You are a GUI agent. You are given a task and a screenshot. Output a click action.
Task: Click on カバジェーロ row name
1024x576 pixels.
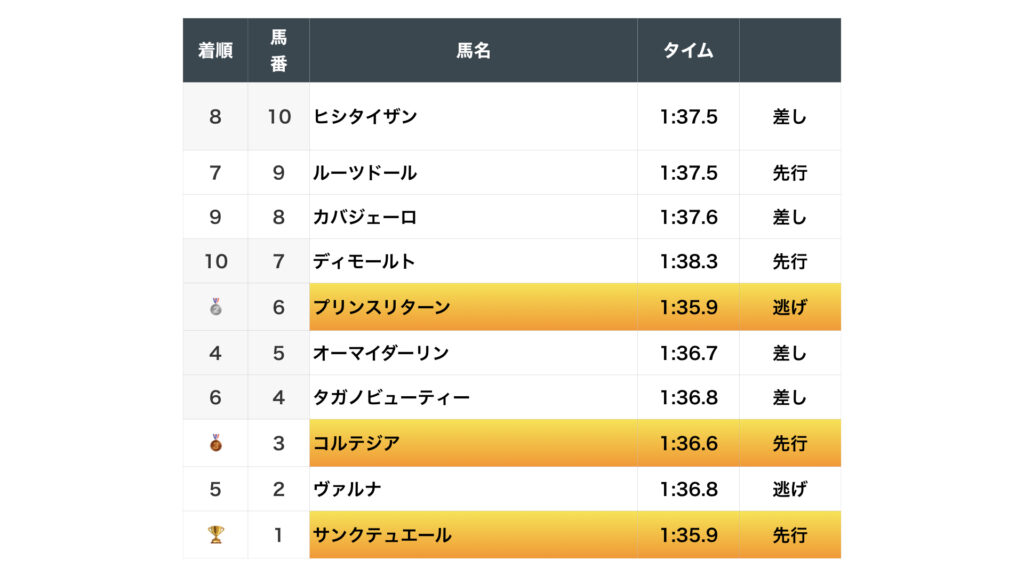click(365, 217)
